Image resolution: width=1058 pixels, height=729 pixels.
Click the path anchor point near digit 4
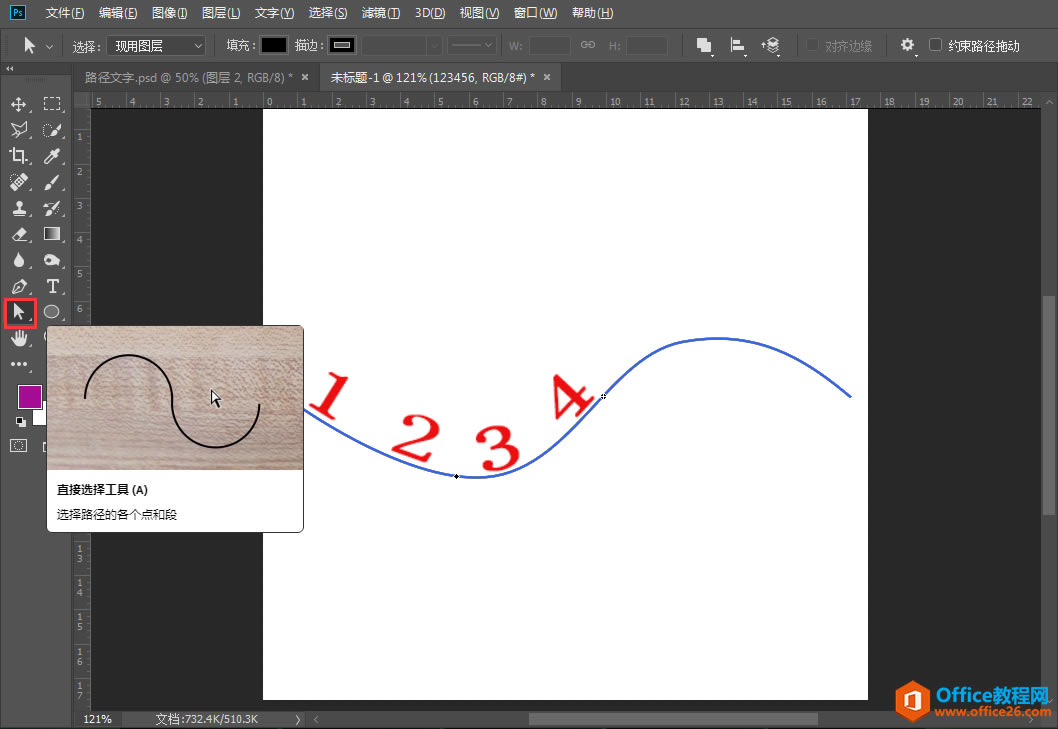point(603,396)
